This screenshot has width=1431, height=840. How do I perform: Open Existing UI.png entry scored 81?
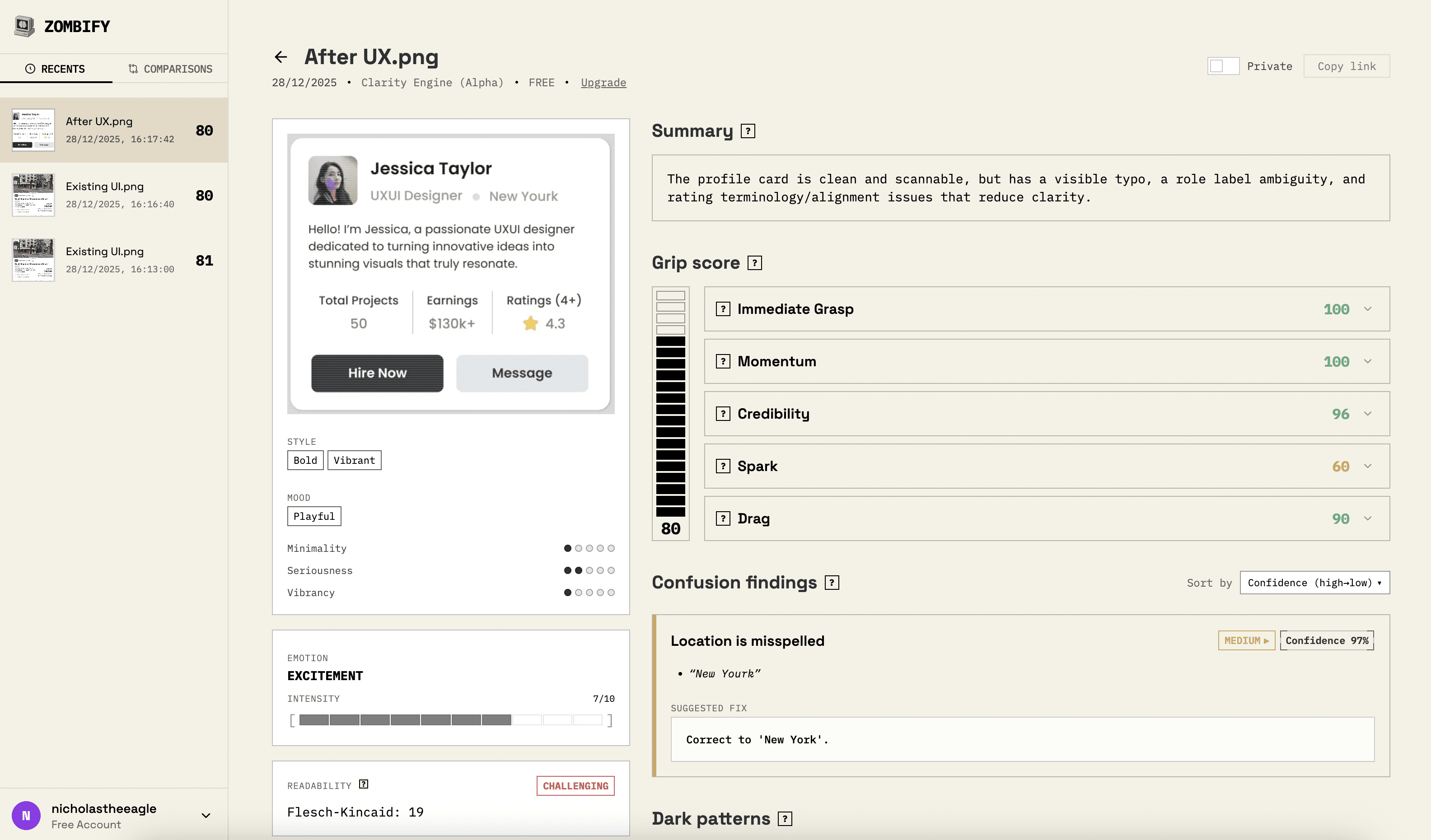click(113, 260)
